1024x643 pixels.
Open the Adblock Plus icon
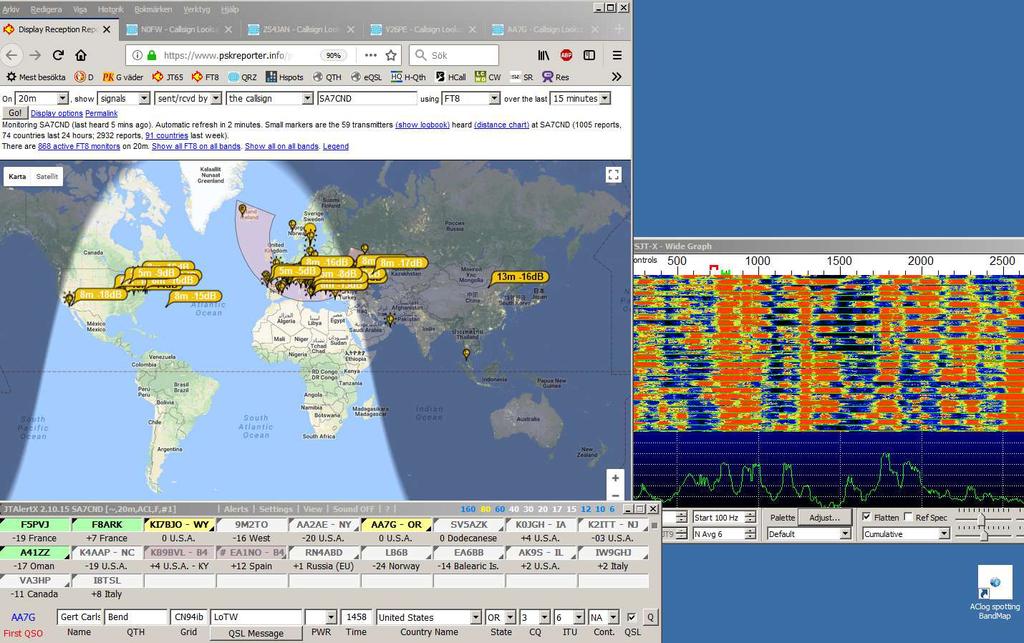coord(566,55)
